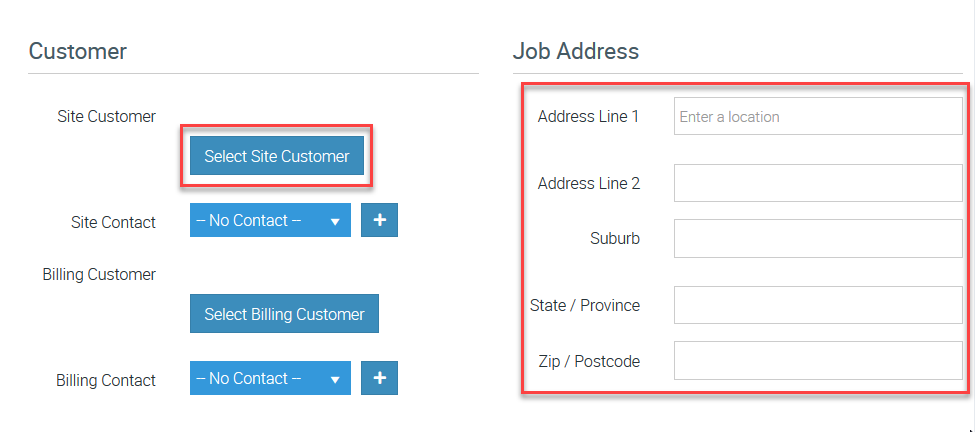Click the Address Line 1 label
The height and width of the screenshot is (432, 975).
(x=588, y=116)
